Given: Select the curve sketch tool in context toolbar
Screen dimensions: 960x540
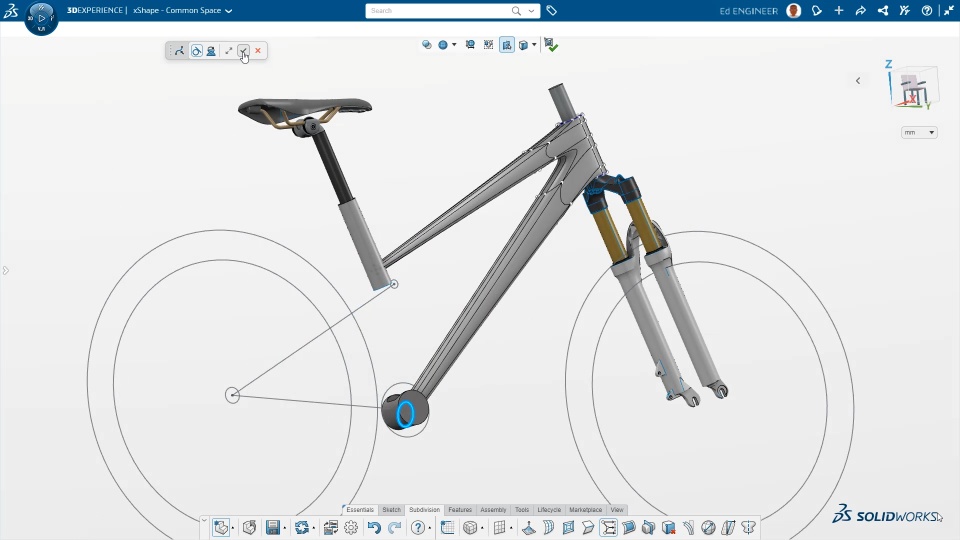Looking at the screenshot, I should [x=179, y=51].
